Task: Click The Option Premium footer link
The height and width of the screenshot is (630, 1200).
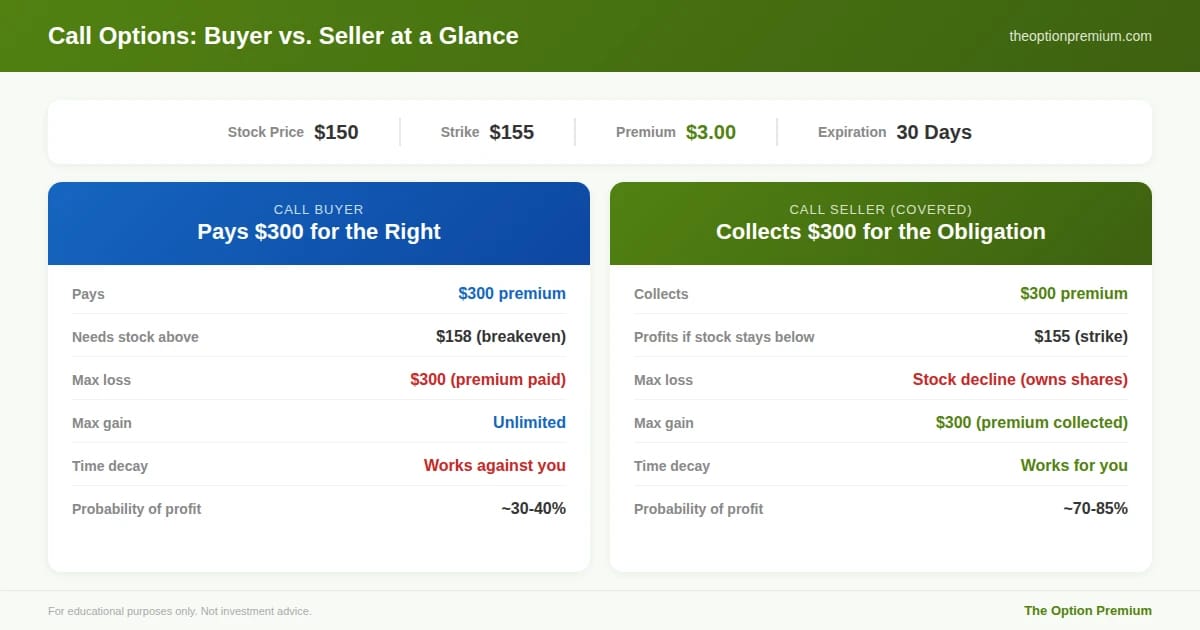Action: (1087, 610)
